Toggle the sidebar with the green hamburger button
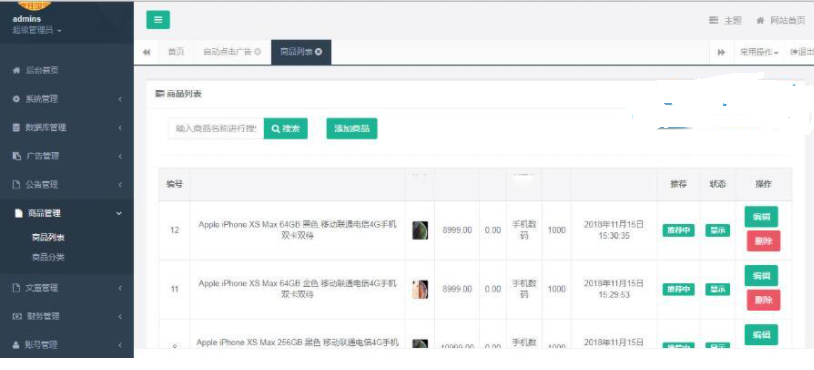 158,20
